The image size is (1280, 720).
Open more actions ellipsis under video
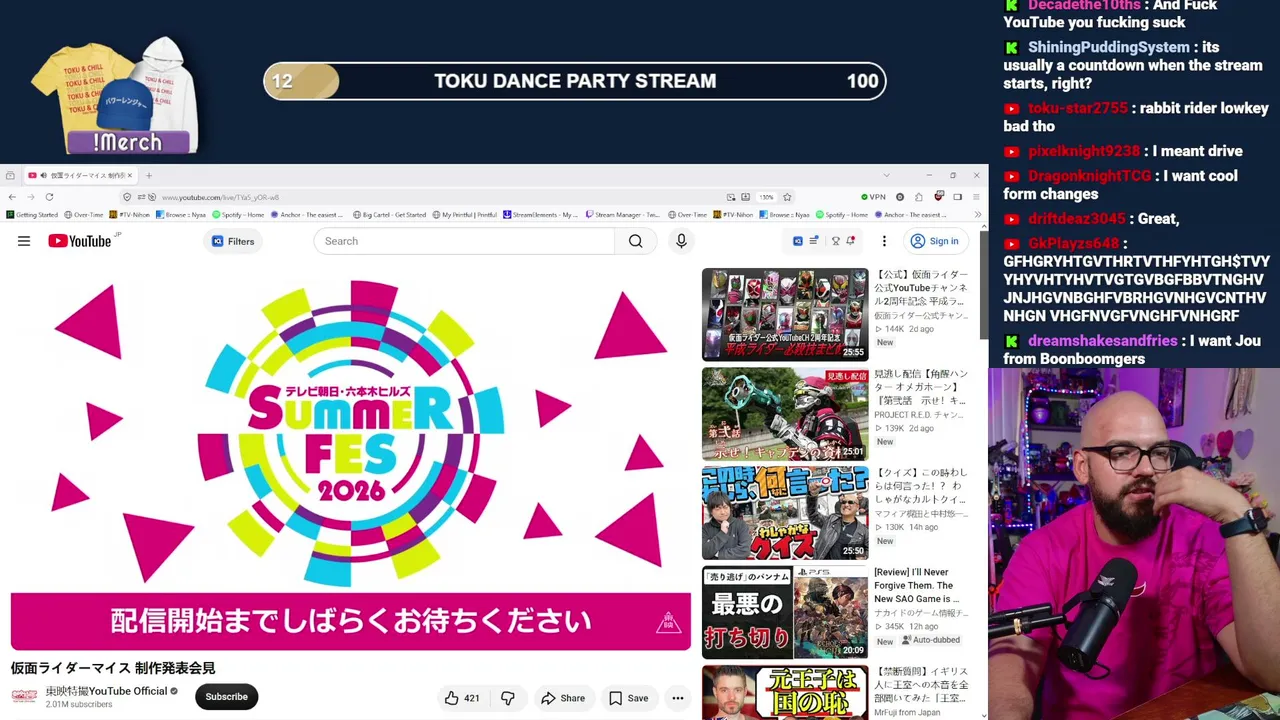tap(678, 698)
